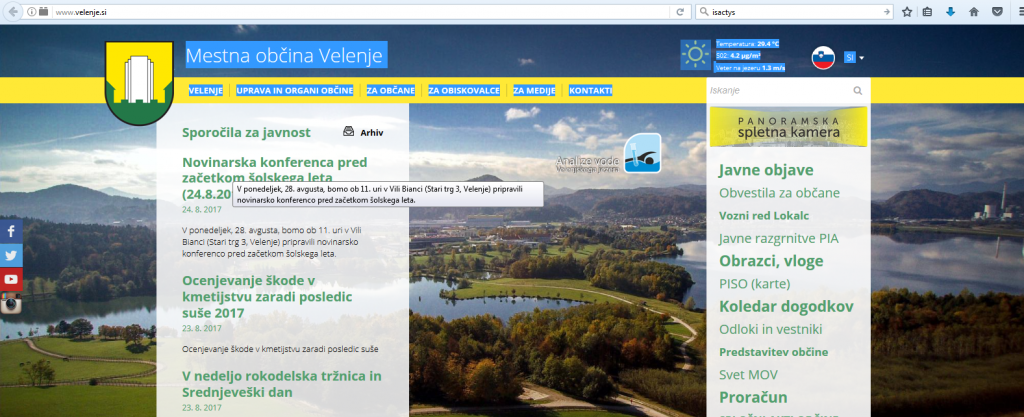
Task: Click the date 24. 8. 2017
Action: tap(202, 209)
